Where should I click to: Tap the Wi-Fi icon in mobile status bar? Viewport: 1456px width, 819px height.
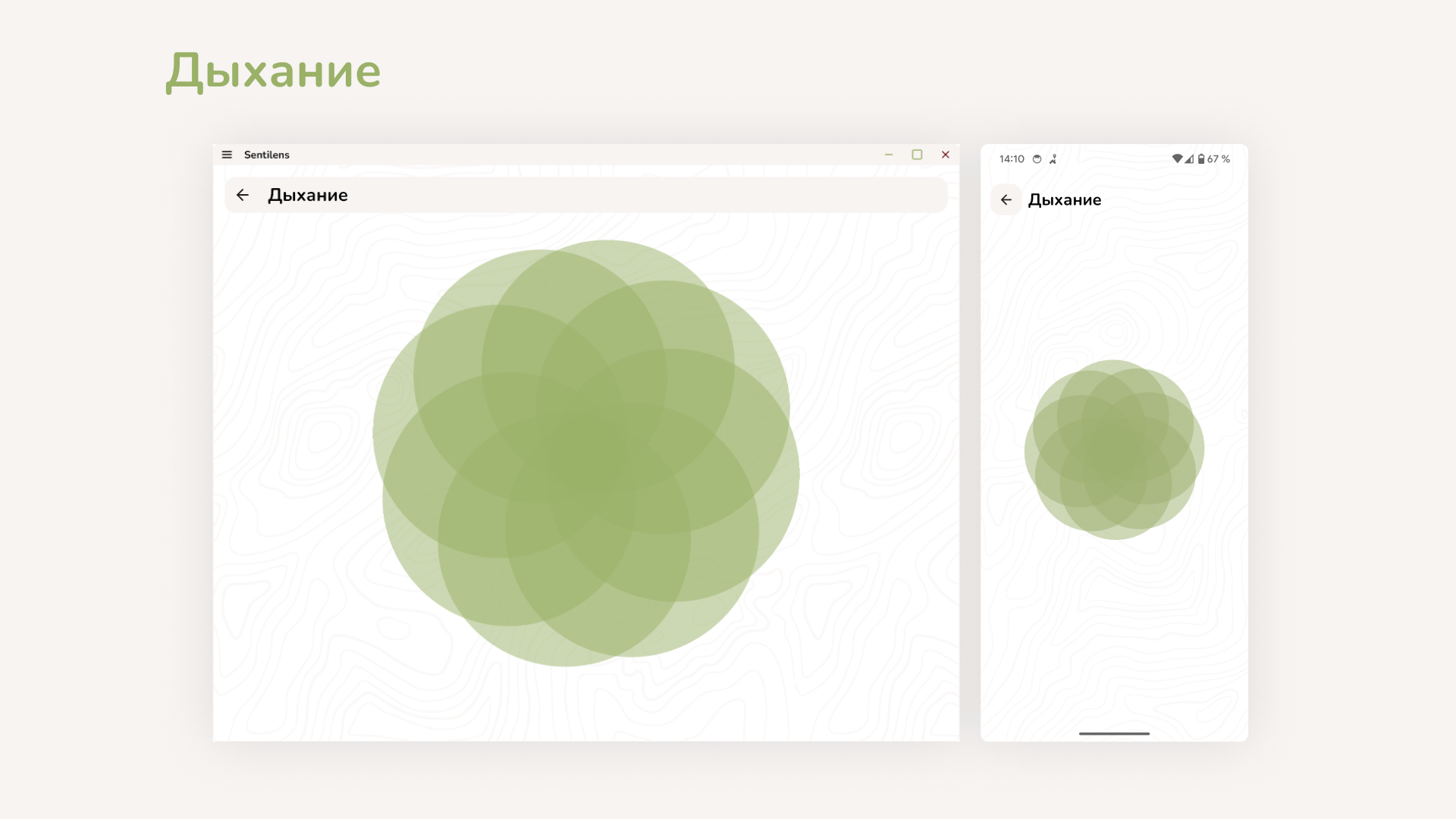pos(1177,158)
